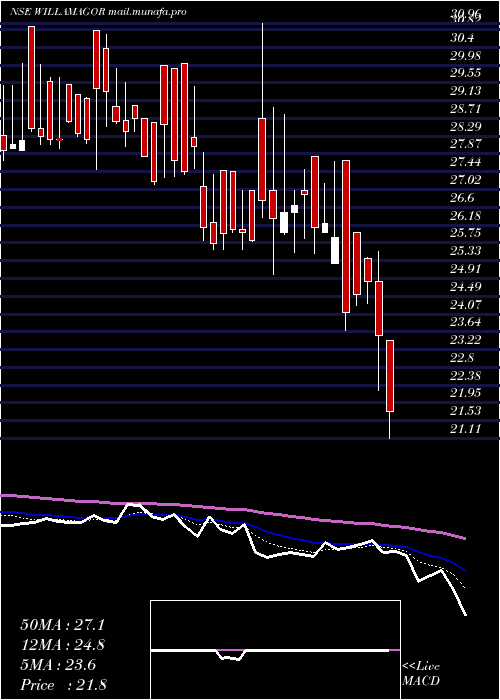The height and width of the screenshot is (700, 500).
Task: Click the tallest-wick candle reaching the chart top
Action: click(262, 159)
